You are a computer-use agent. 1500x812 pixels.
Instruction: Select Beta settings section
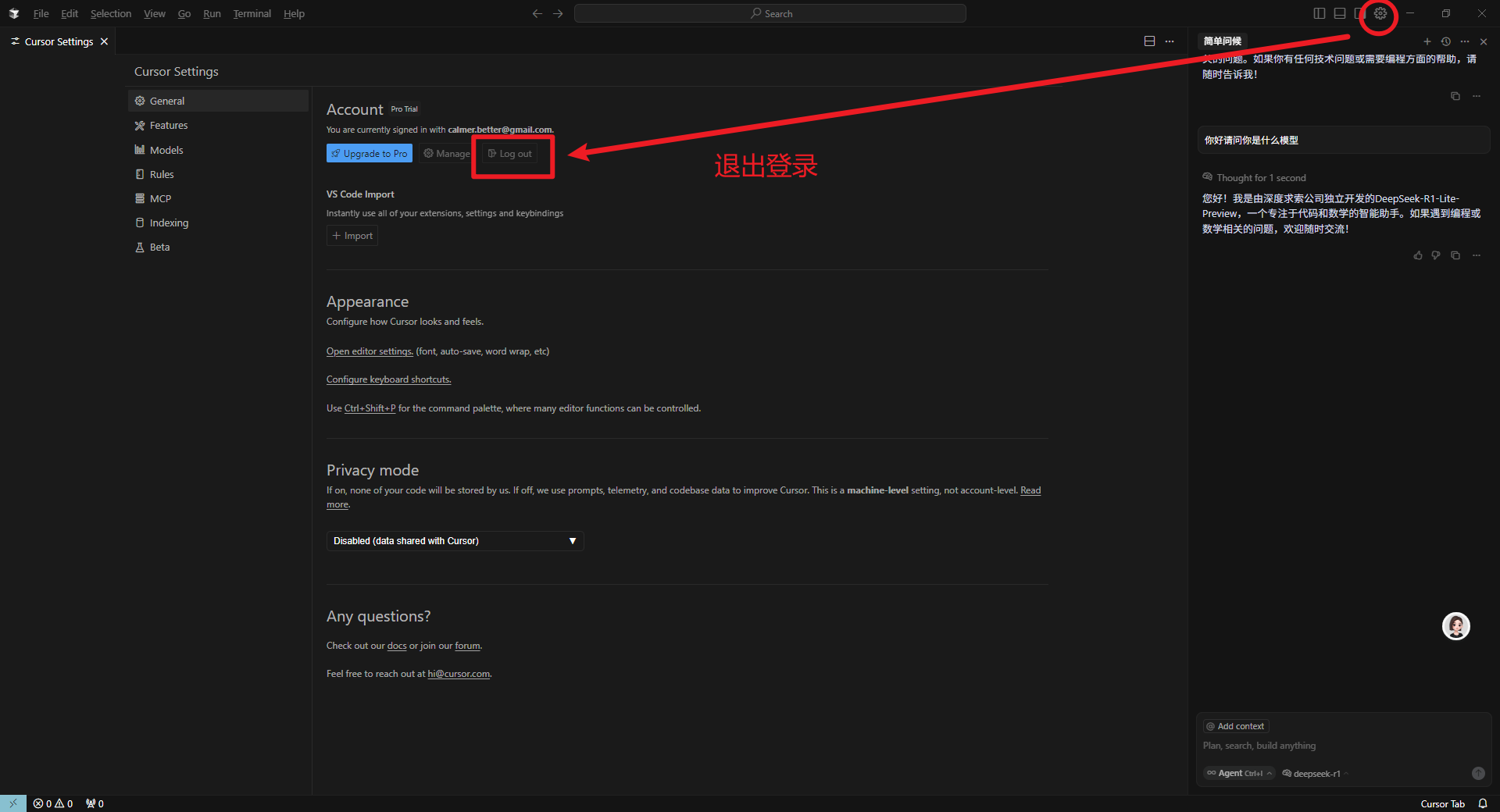(x=218, y=247)
